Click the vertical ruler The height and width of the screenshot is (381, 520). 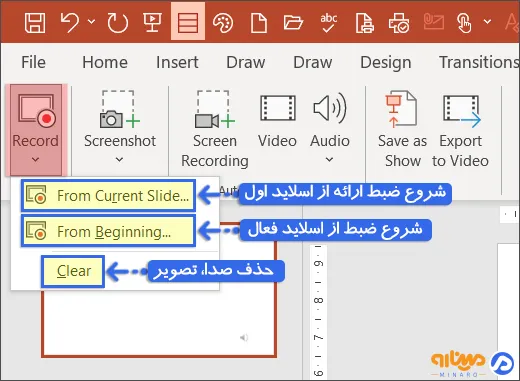318,312
